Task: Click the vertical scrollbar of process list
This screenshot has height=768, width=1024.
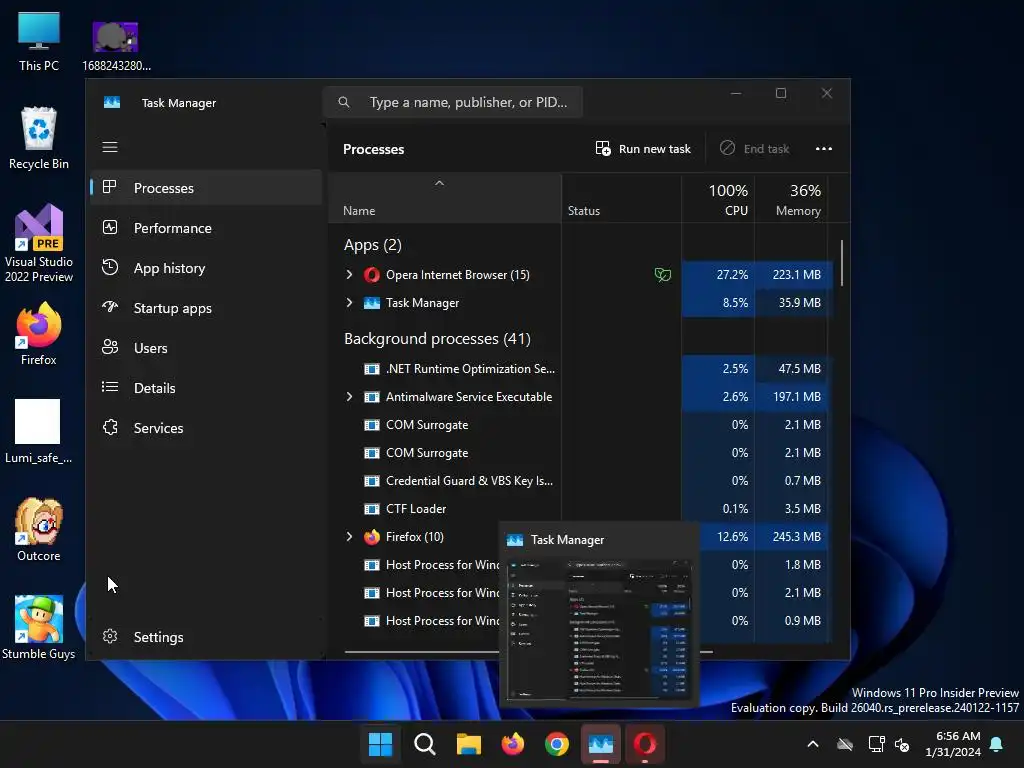Action: (842, 263)
